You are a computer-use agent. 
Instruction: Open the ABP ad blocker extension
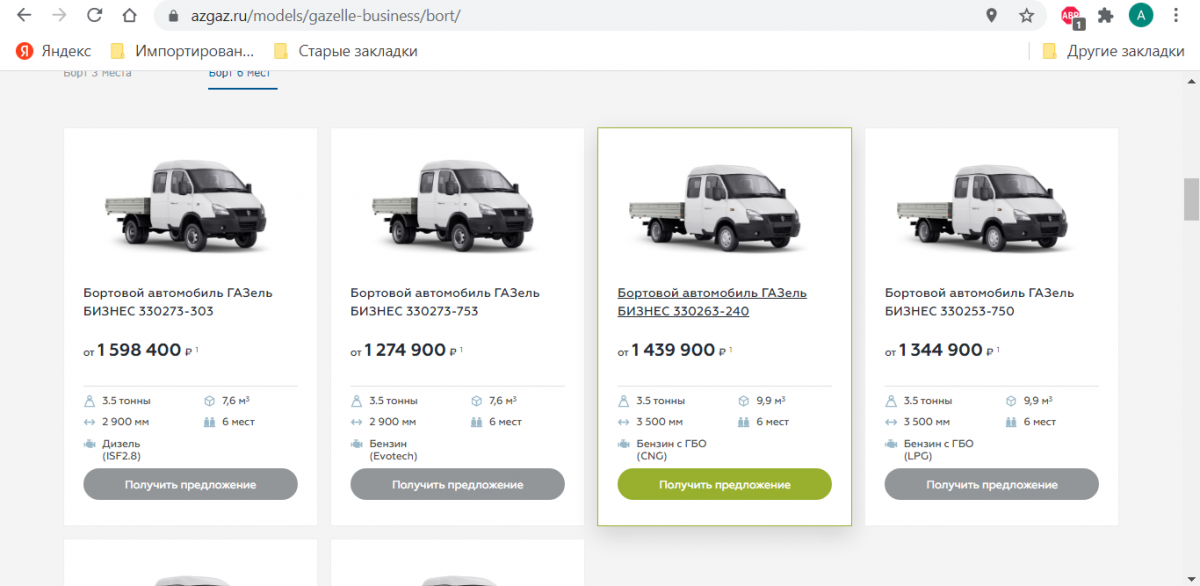1071,16
